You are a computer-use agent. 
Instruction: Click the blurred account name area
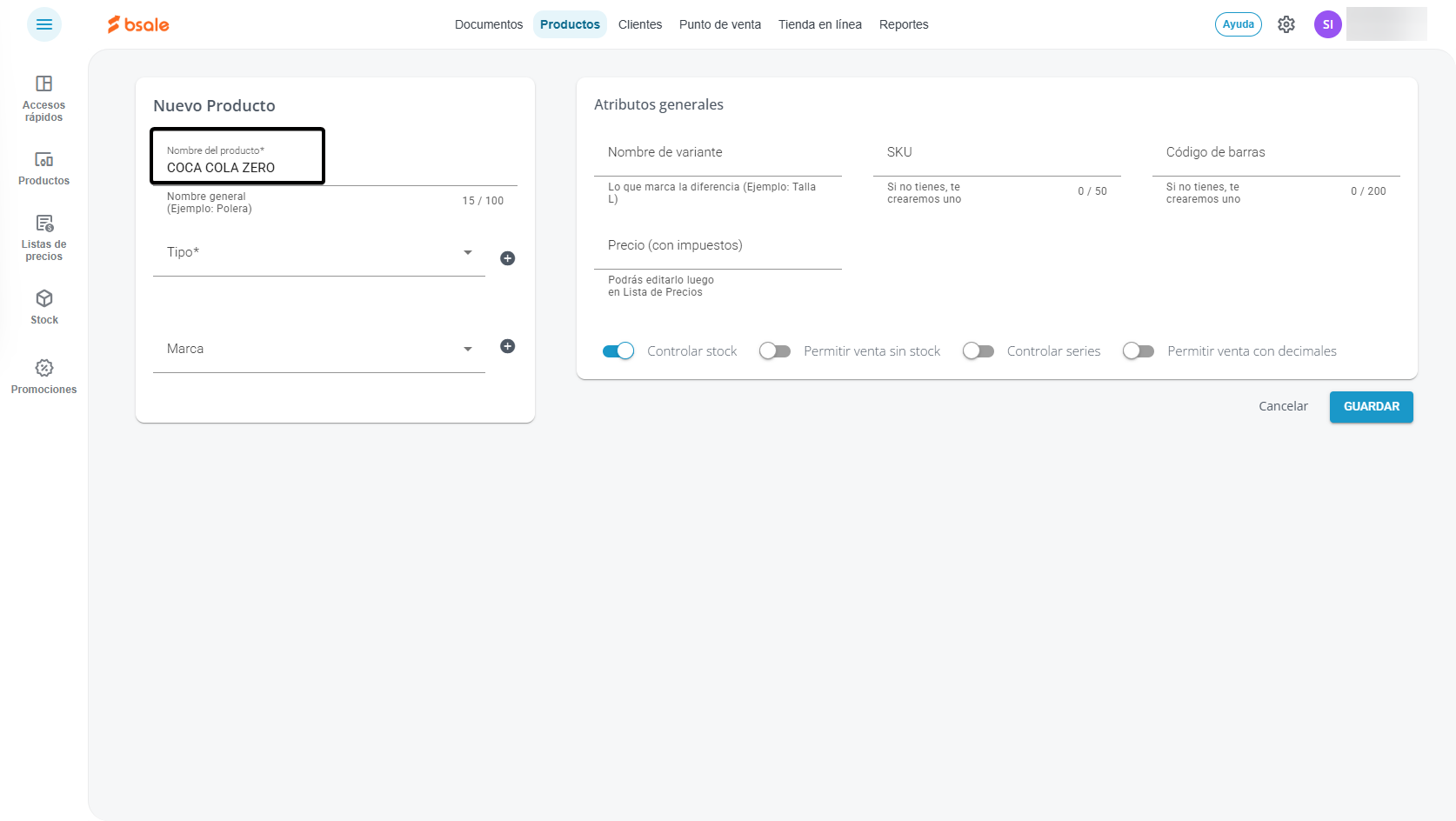(x=1386, y=24)
